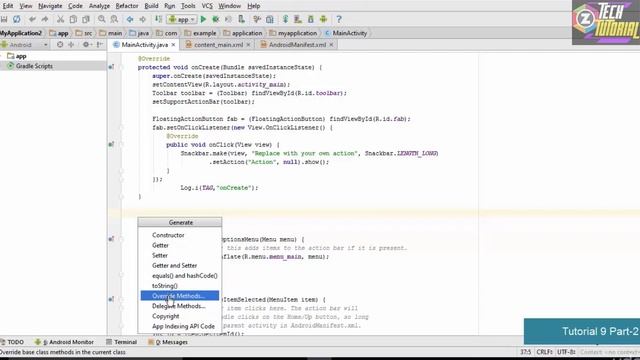Run the app with green play icon
The height and width of the screenshot is (360, 640).
pyautogui.click(x=203, y=19)
